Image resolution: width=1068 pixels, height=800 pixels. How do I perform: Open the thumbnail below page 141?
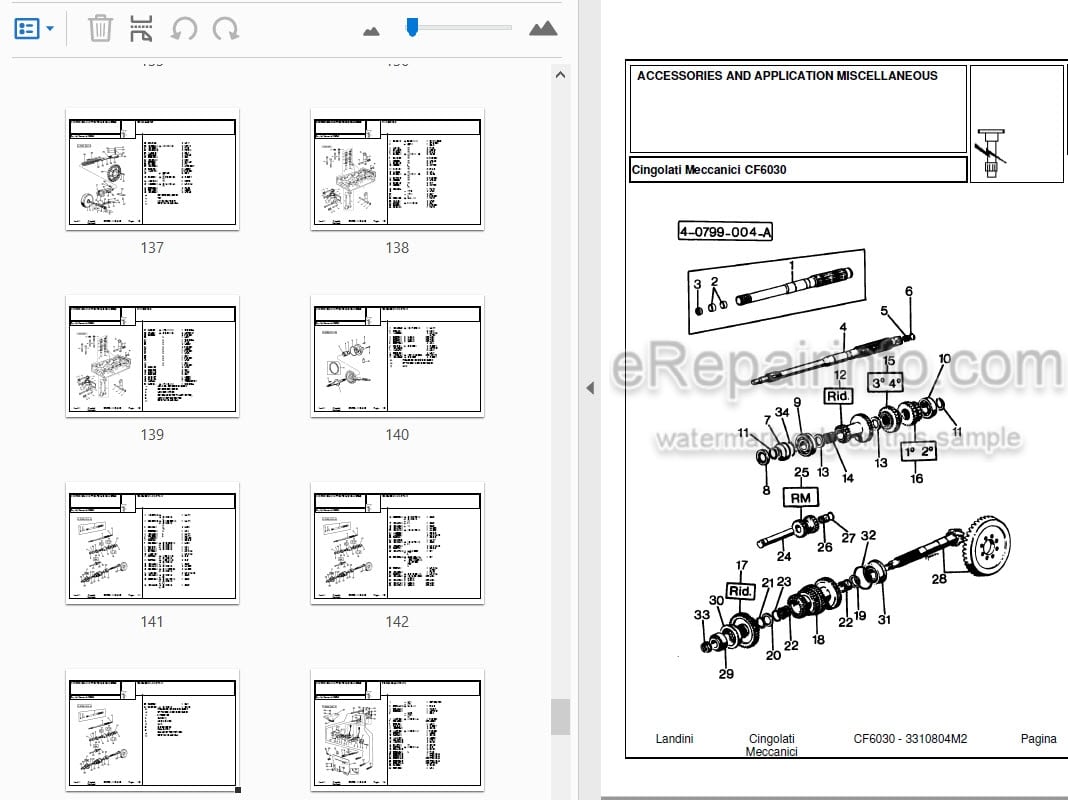pos(152,731)
